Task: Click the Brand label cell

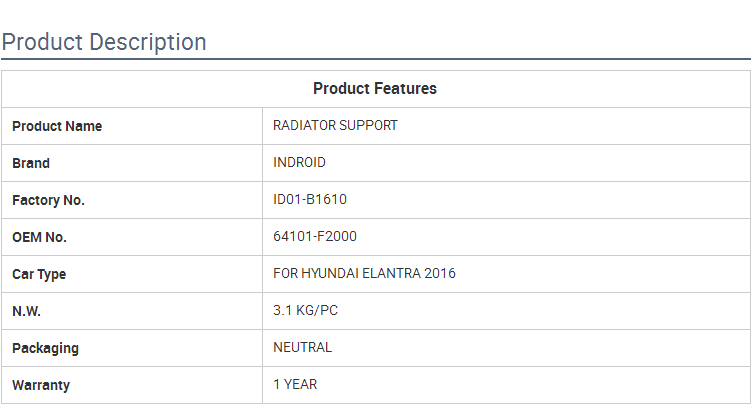Action: [x=31, y=163]
